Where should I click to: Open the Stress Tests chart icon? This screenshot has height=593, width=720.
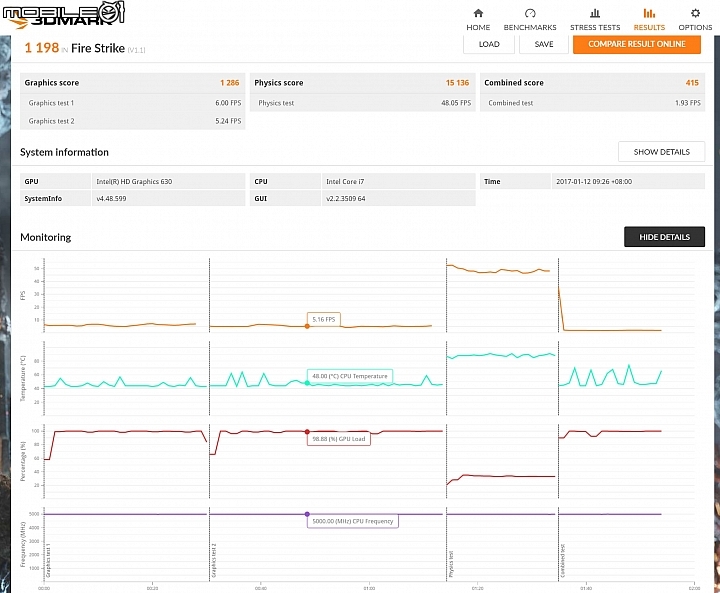(595, 13)
